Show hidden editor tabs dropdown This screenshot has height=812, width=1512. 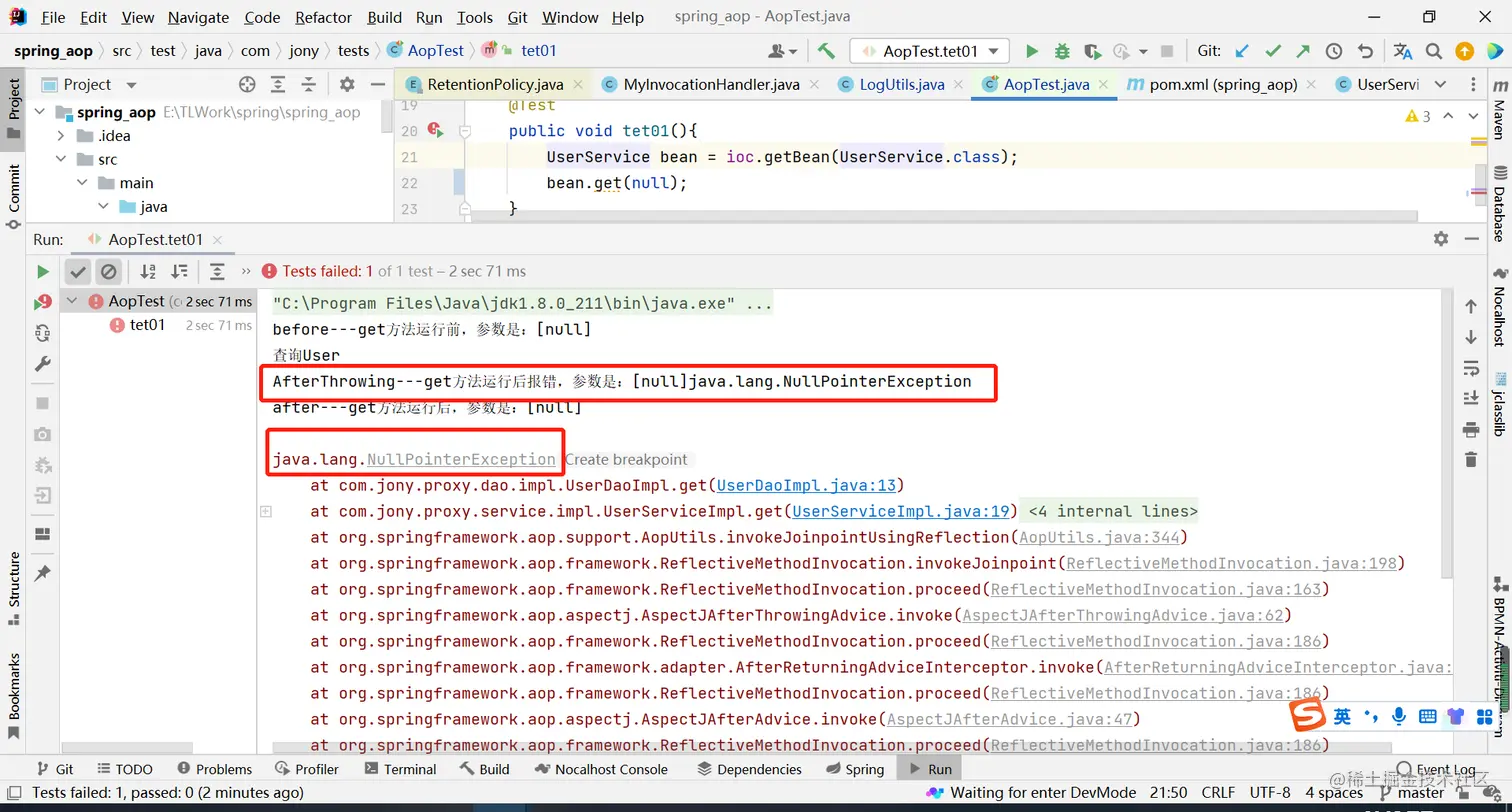click(x=1441, y=85)
